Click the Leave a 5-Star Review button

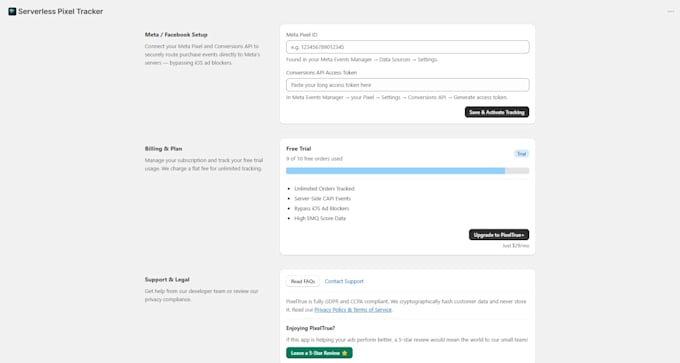(x=319, y=353)
